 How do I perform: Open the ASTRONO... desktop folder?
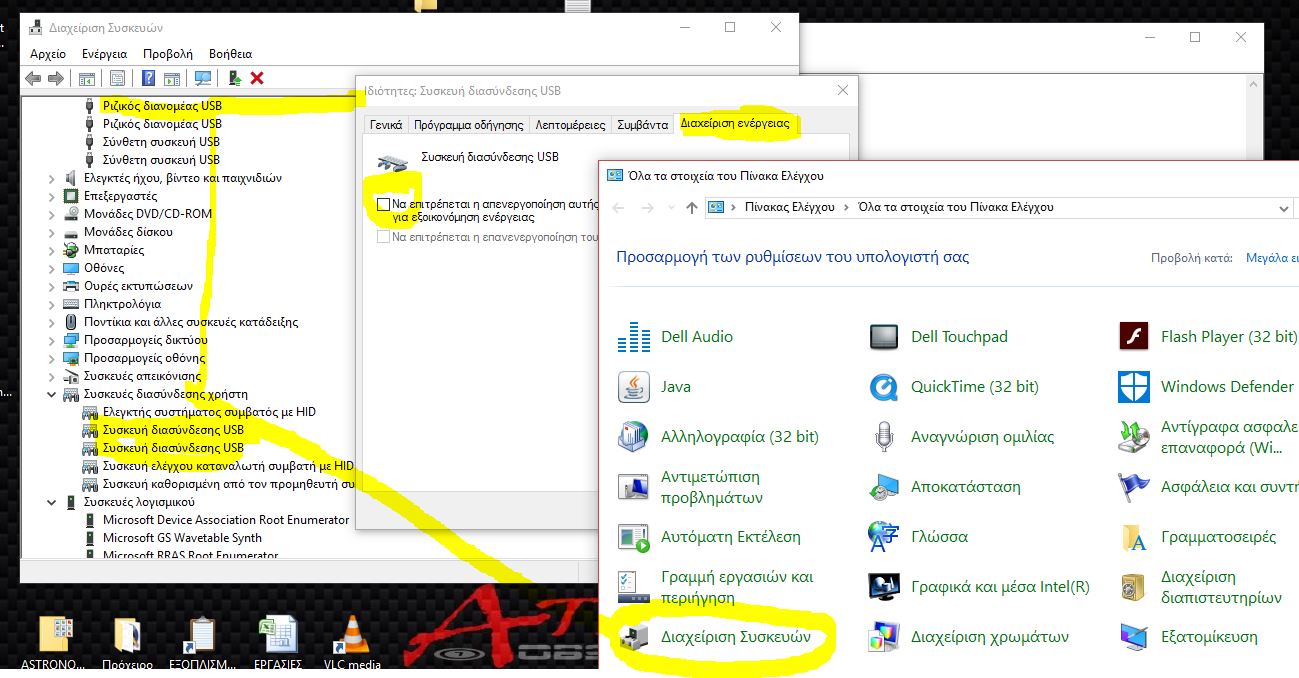click(55, 641)
